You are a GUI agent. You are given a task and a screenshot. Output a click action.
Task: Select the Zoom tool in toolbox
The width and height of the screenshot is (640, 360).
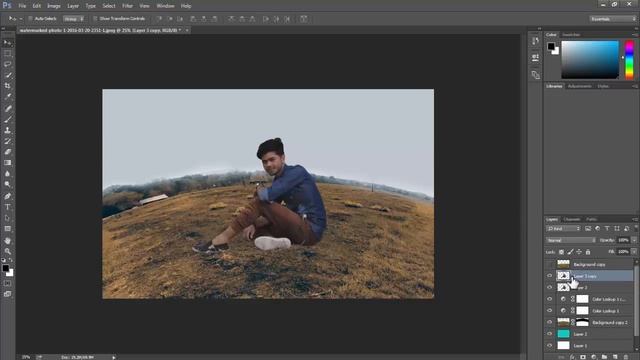point(8,251)
